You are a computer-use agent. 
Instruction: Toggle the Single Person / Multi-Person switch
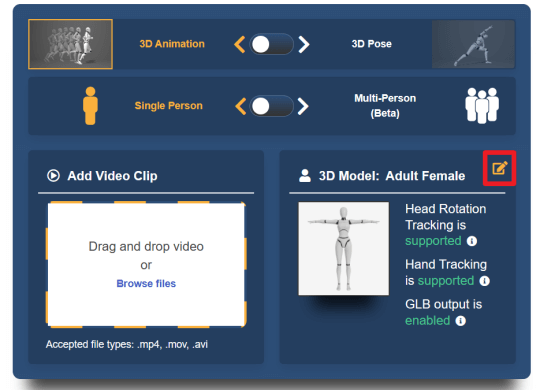coord(271,106)
